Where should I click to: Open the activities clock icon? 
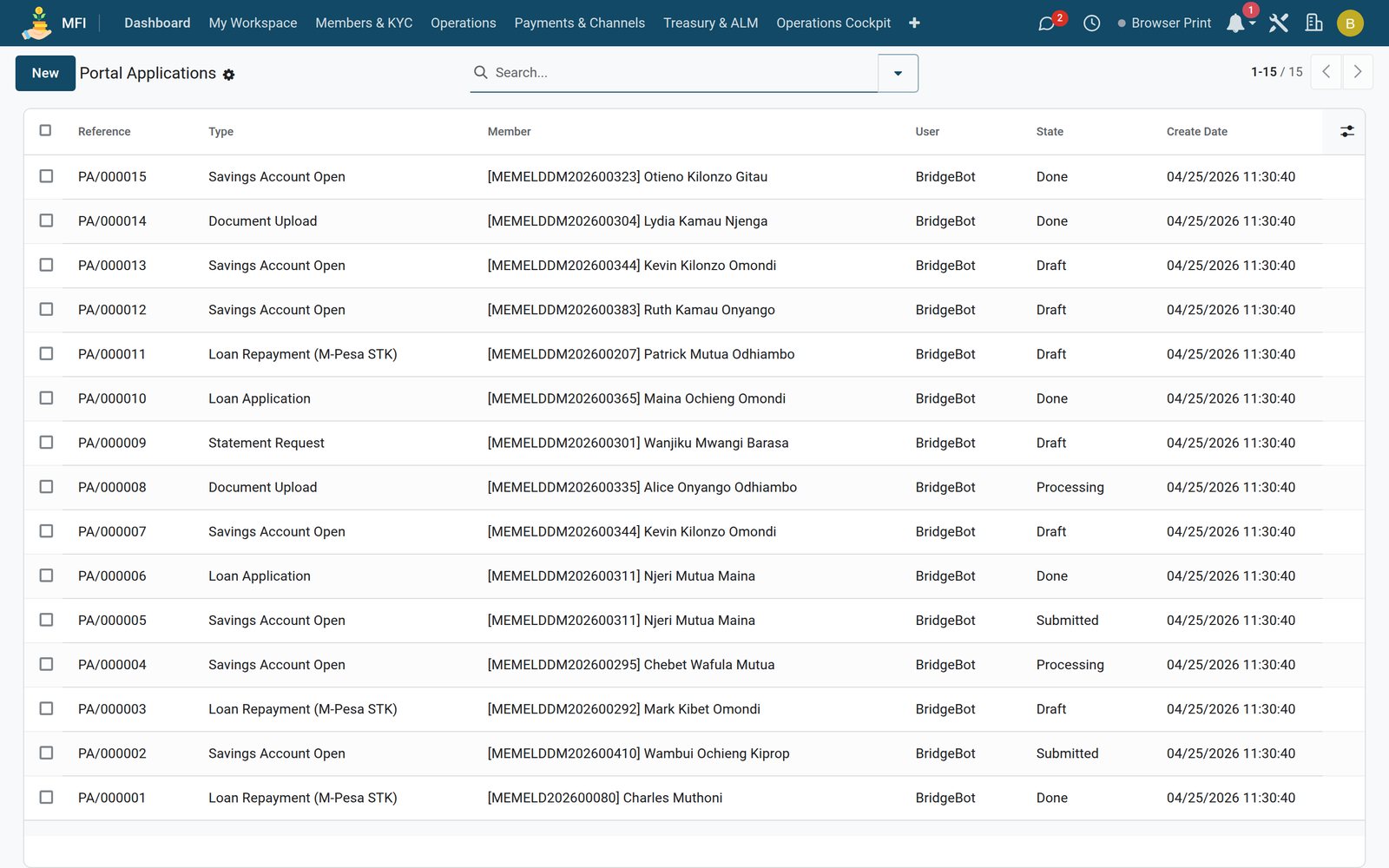tap(1092, 23)
